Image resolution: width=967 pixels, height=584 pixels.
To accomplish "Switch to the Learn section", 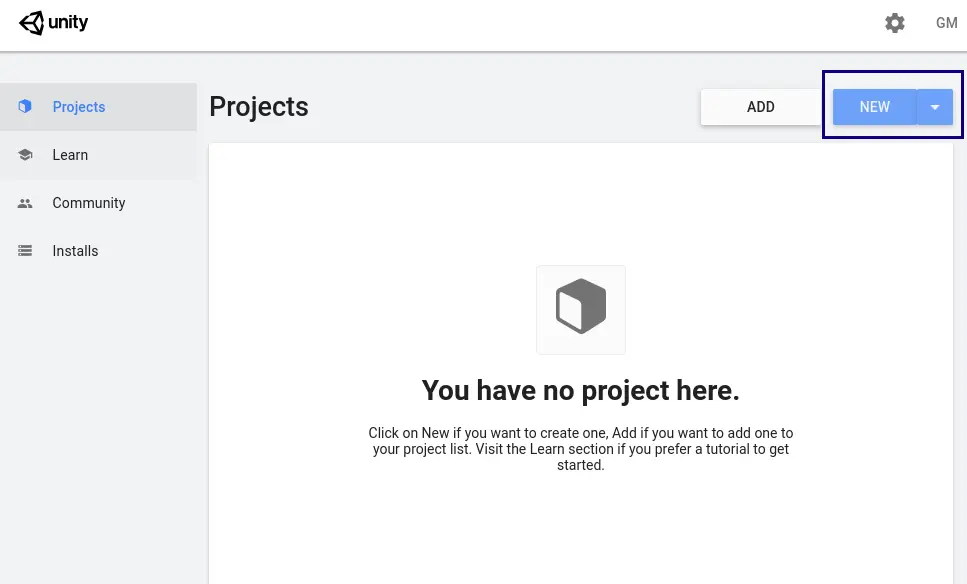I will coord(99,155).
